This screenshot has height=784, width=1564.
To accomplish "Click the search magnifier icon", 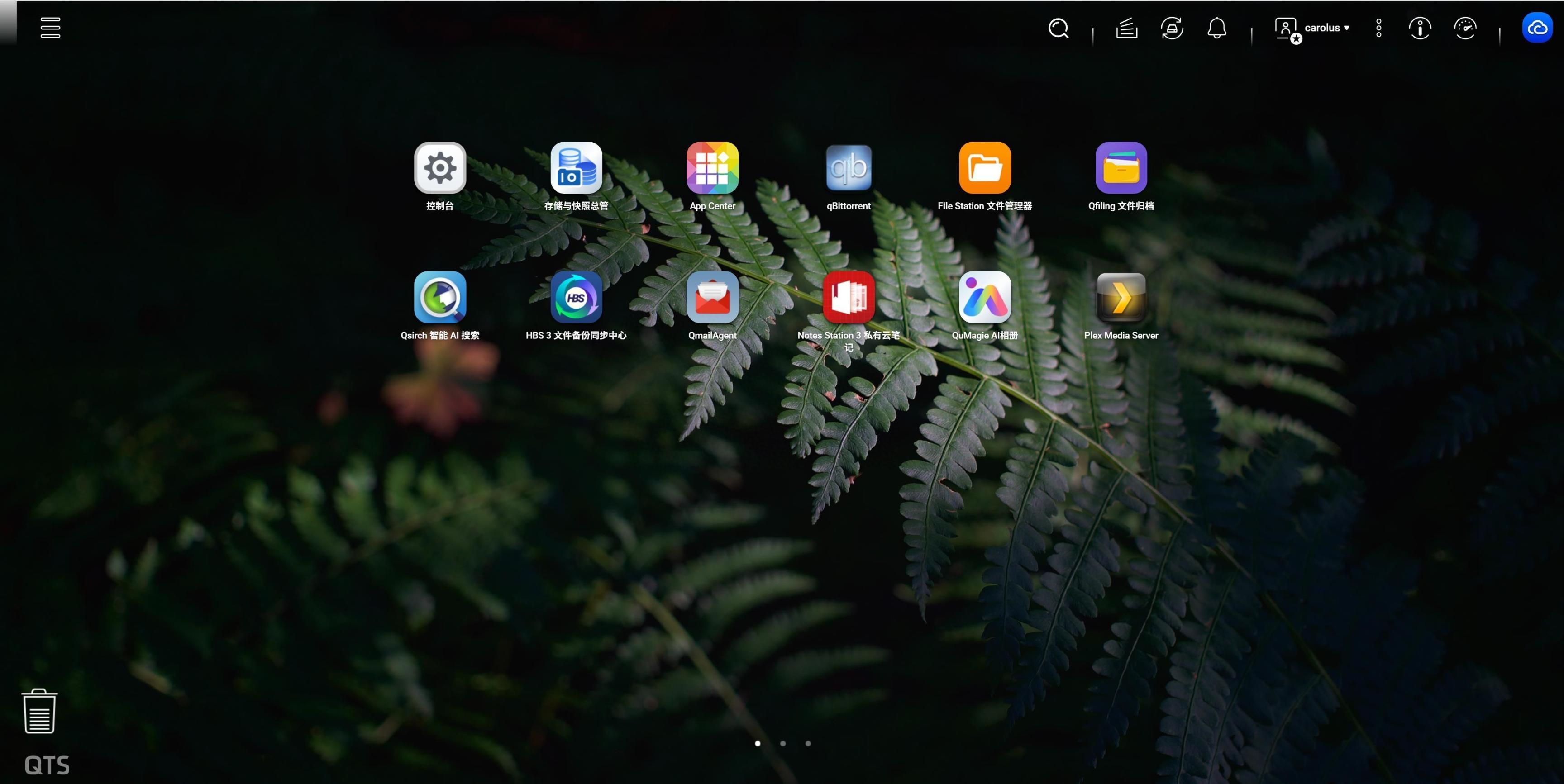I will click(1058, 28).
